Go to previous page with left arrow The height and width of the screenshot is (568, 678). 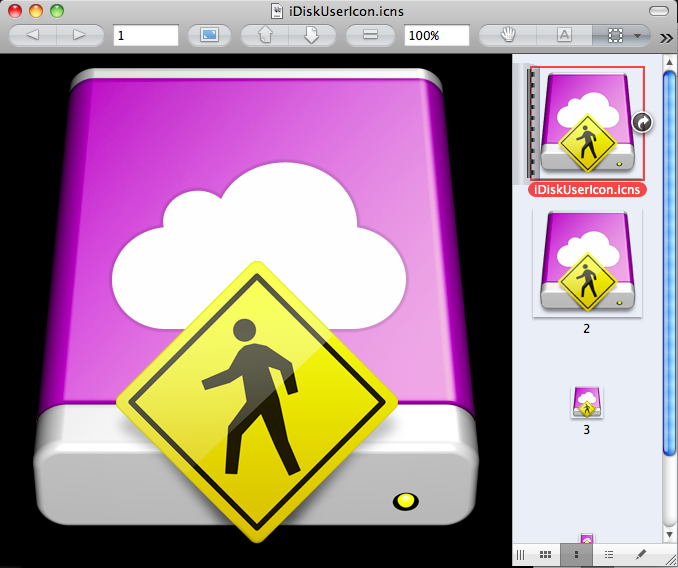pyautogui.click(x=33, y=35)
